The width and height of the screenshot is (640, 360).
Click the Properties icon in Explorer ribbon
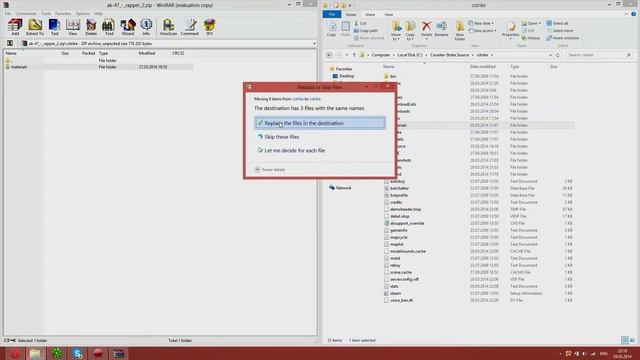(x=510, y=29)
